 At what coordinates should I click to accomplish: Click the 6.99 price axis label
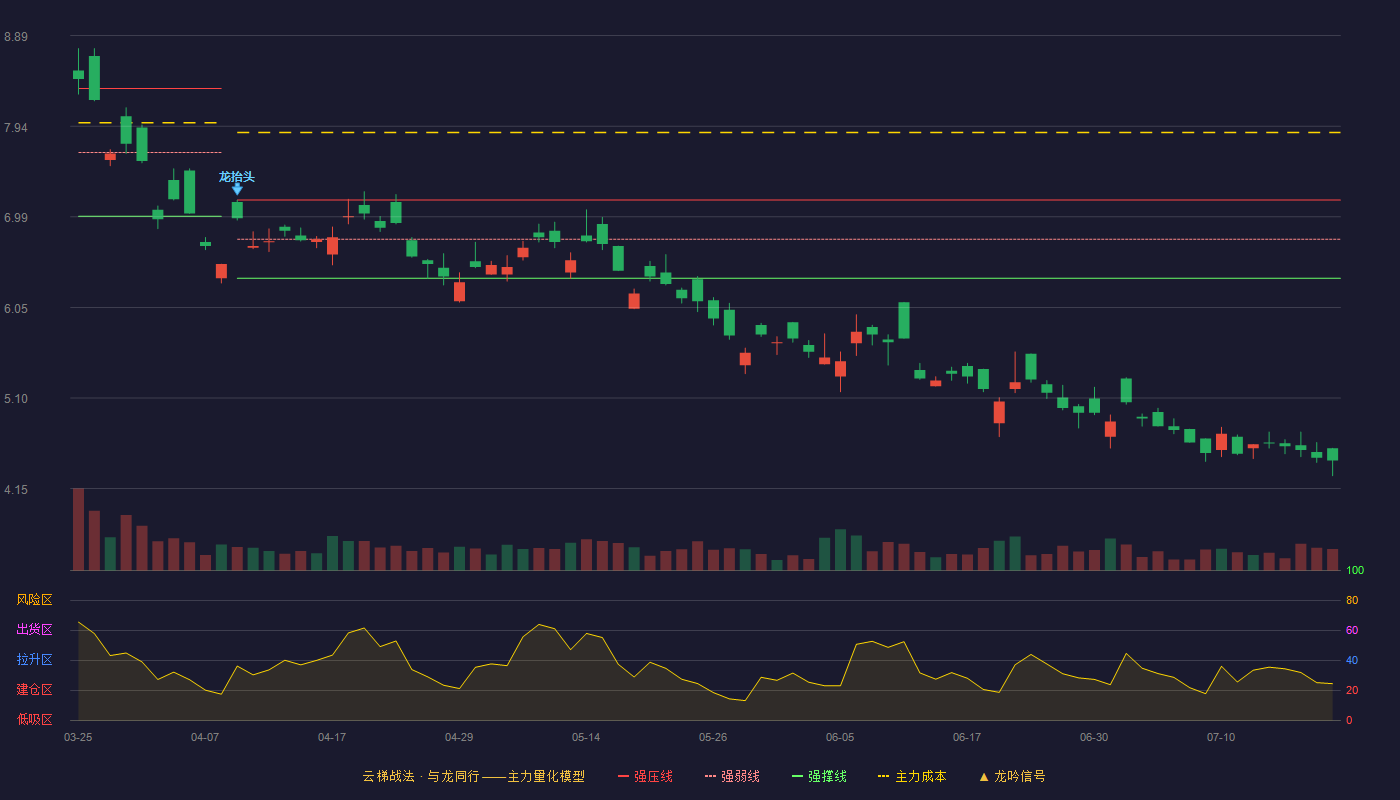(16, 218)
